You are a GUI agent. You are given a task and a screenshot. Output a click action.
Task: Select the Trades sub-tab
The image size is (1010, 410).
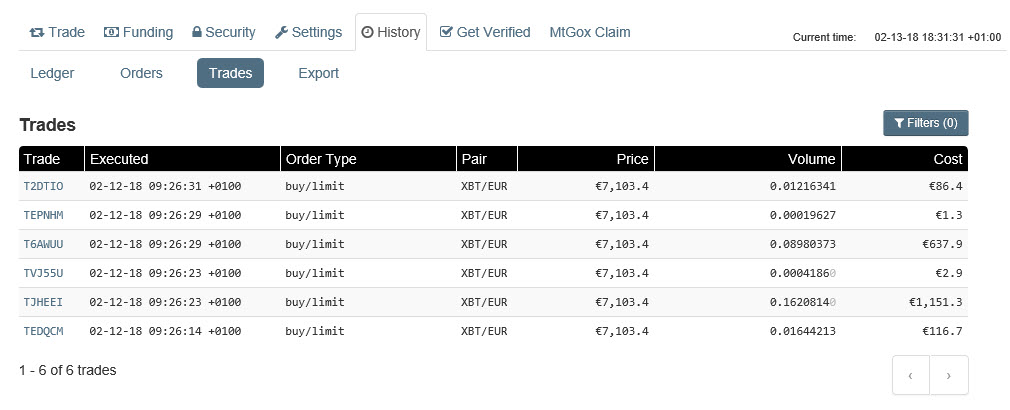[230, 73]
